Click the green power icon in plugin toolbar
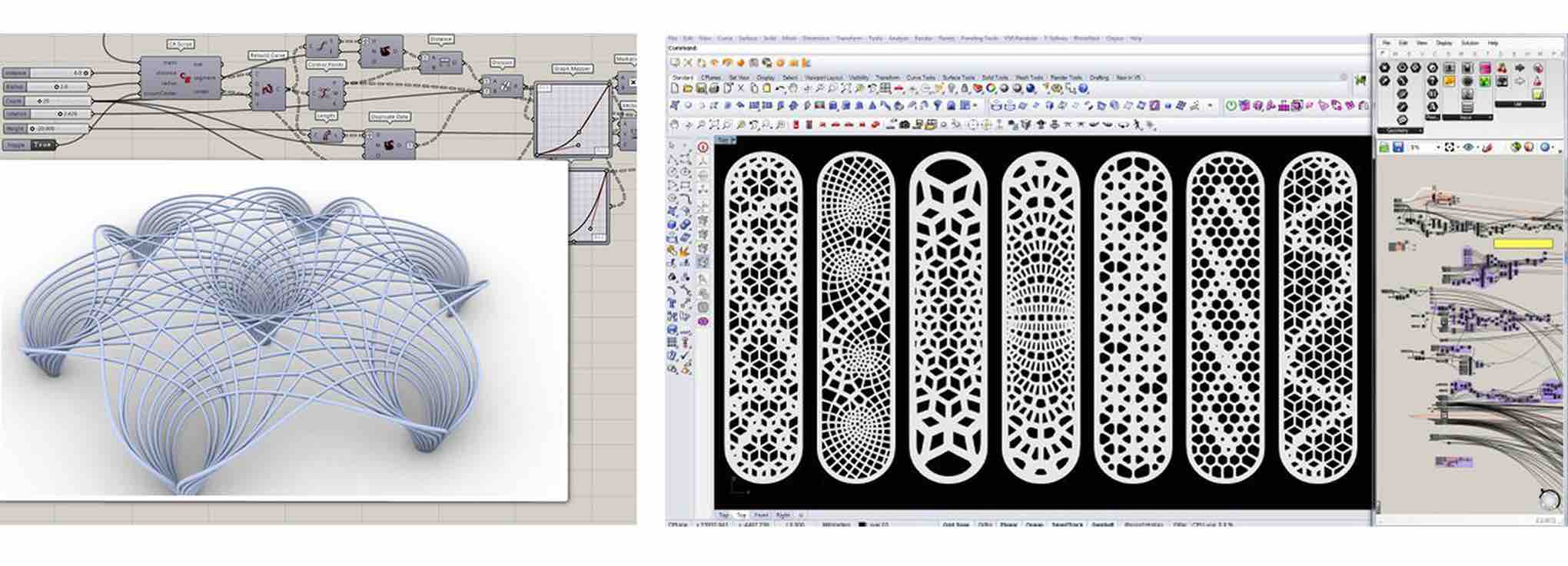 click(x=1231, y=105)
